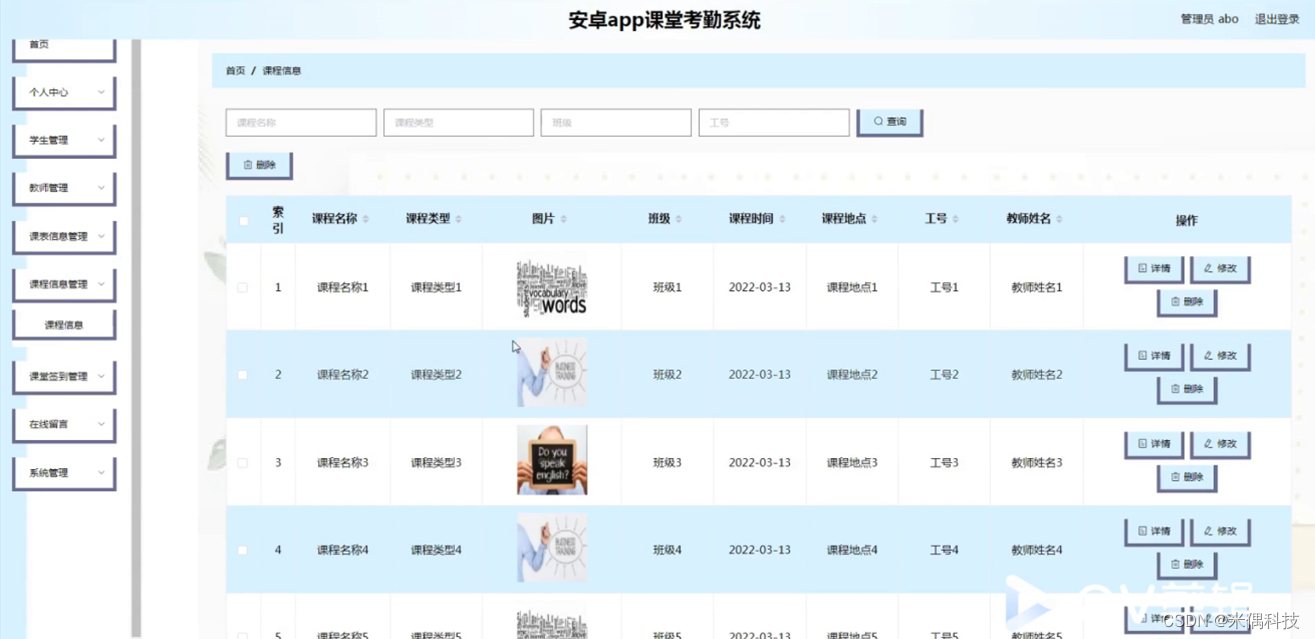Open the business training image in row 2
Screen dimensions: 1315x639
point(552,373)
